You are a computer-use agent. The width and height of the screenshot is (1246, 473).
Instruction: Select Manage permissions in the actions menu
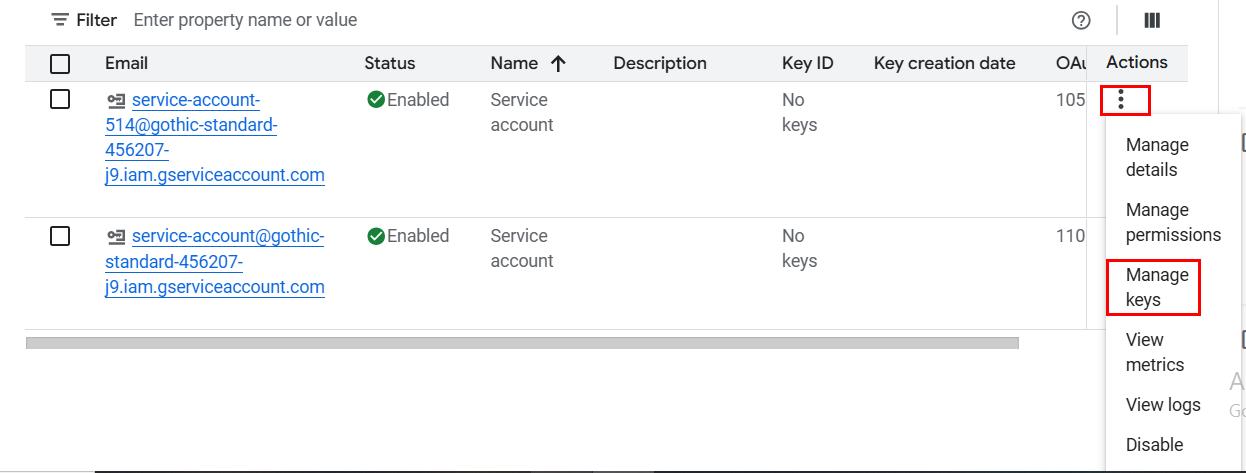click(x=1172, y=222)
